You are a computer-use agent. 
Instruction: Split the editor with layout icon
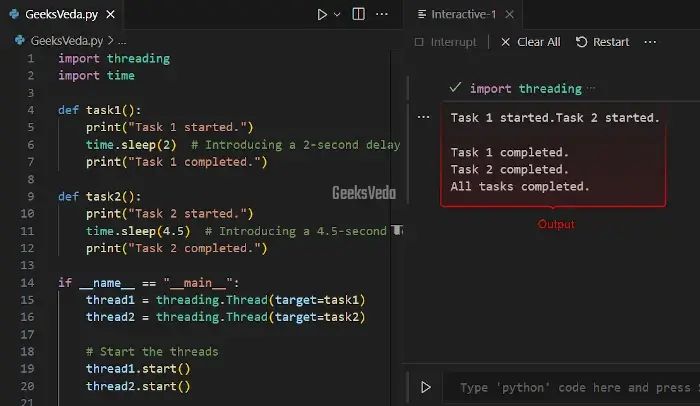coord(358,14)
